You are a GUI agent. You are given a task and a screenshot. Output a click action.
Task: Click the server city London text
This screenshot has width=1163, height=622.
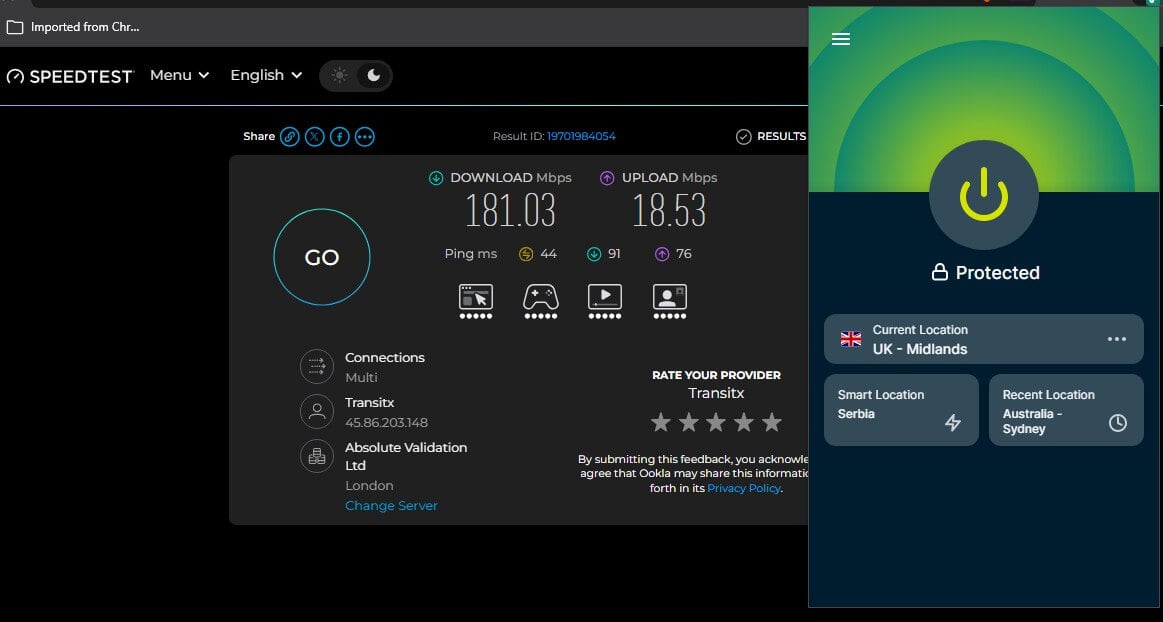point(369,486)
